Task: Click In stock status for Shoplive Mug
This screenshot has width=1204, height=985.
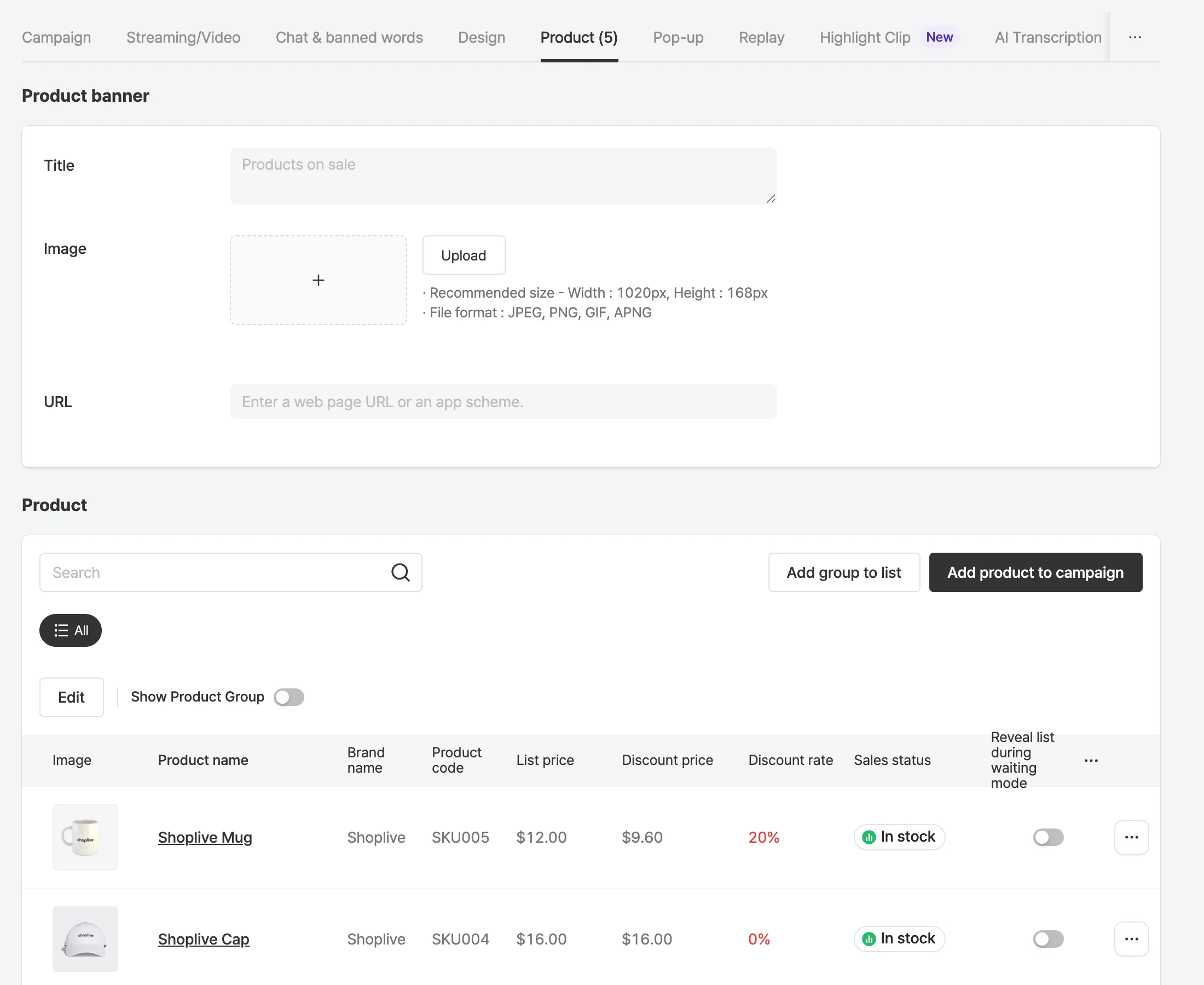Action: click(899, 837)
